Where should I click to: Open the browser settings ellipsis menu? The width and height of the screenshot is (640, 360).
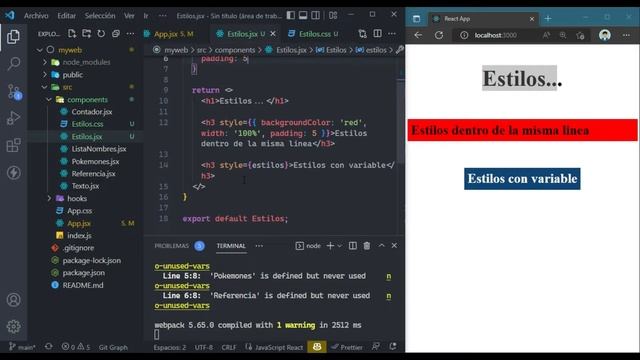click(626, 35)
